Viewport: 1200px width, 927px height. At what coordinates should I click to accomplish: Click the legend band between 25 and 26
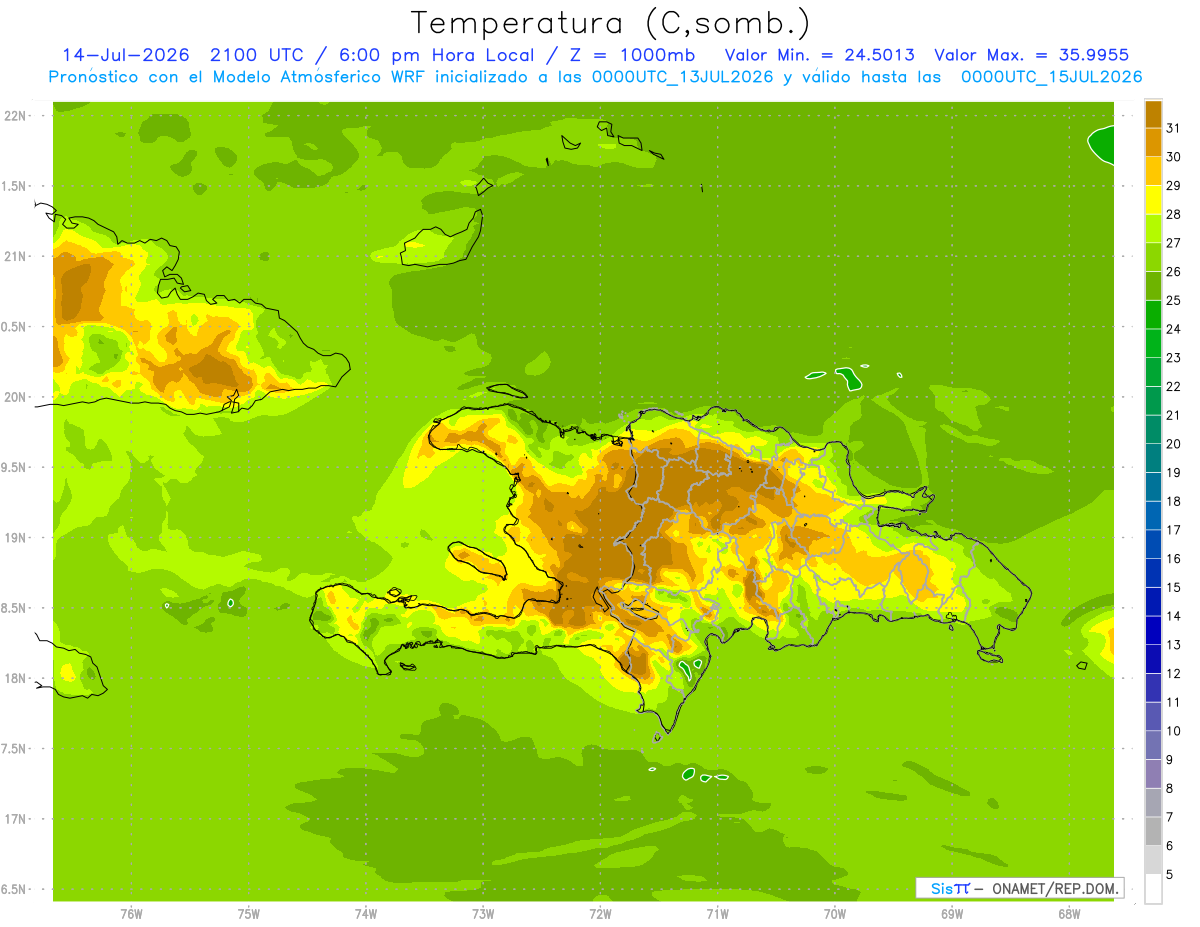click(x=1153, y=286)
